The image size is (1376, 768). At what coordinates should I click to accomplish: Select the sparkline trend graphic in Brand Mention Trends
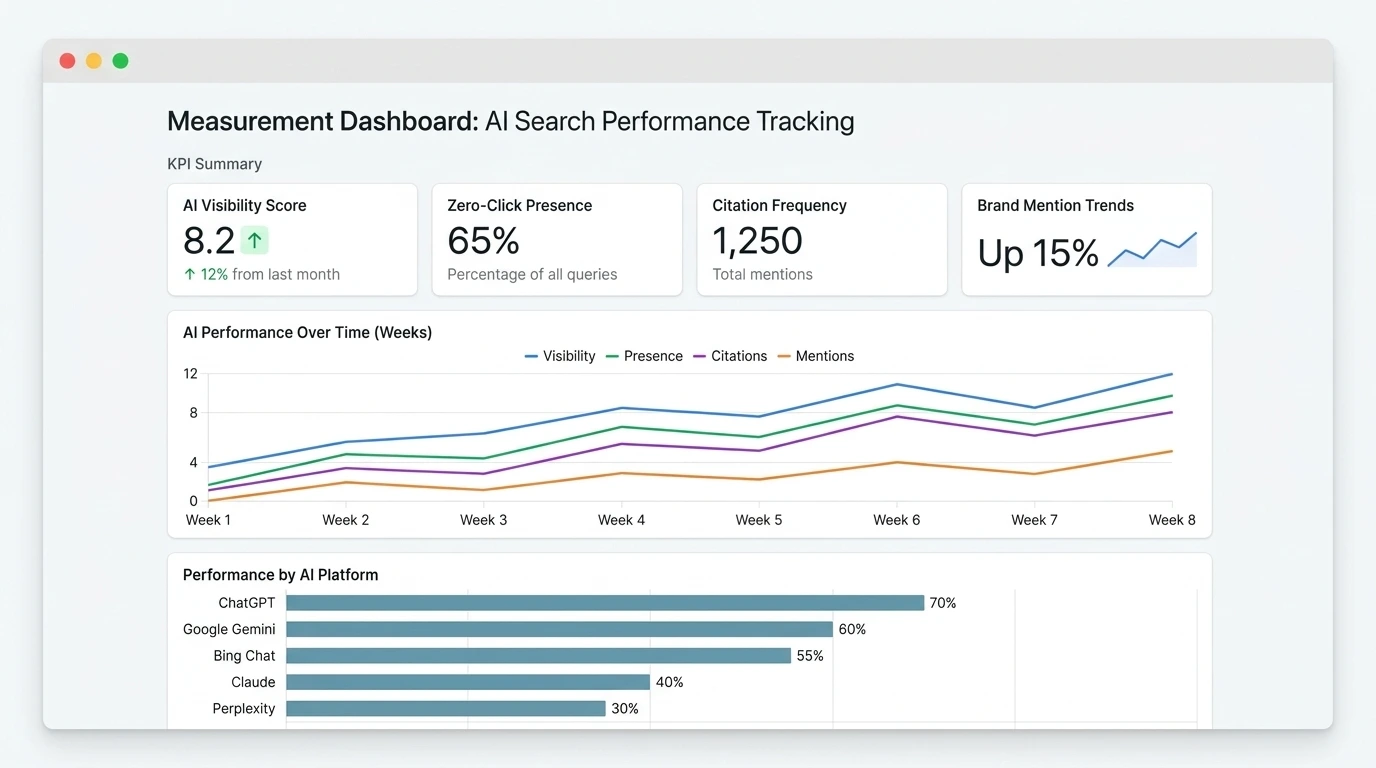pos(1150,250)
